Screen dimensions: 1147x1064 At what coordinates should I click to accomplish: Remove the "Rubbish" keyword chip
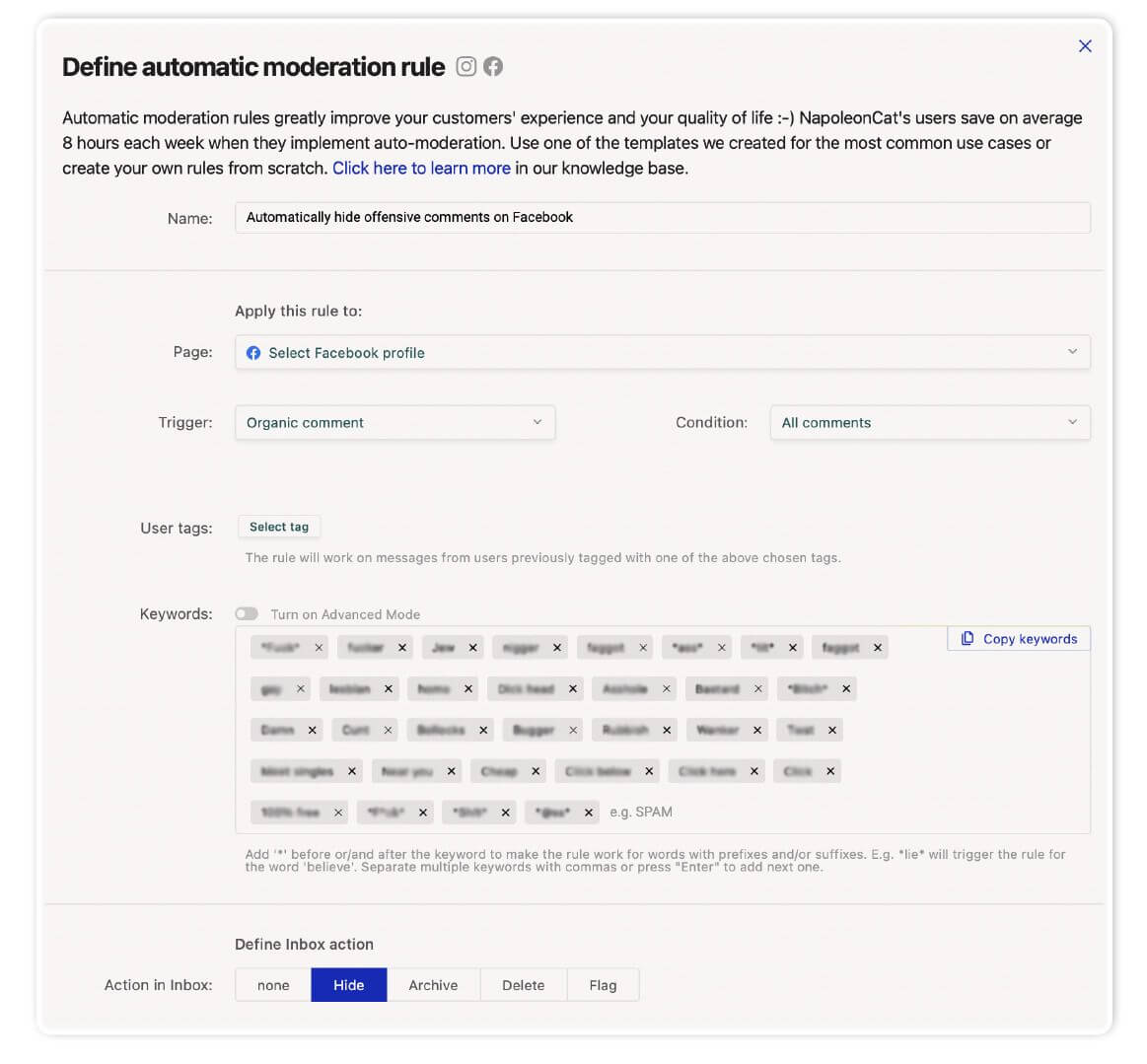(667, 730)
